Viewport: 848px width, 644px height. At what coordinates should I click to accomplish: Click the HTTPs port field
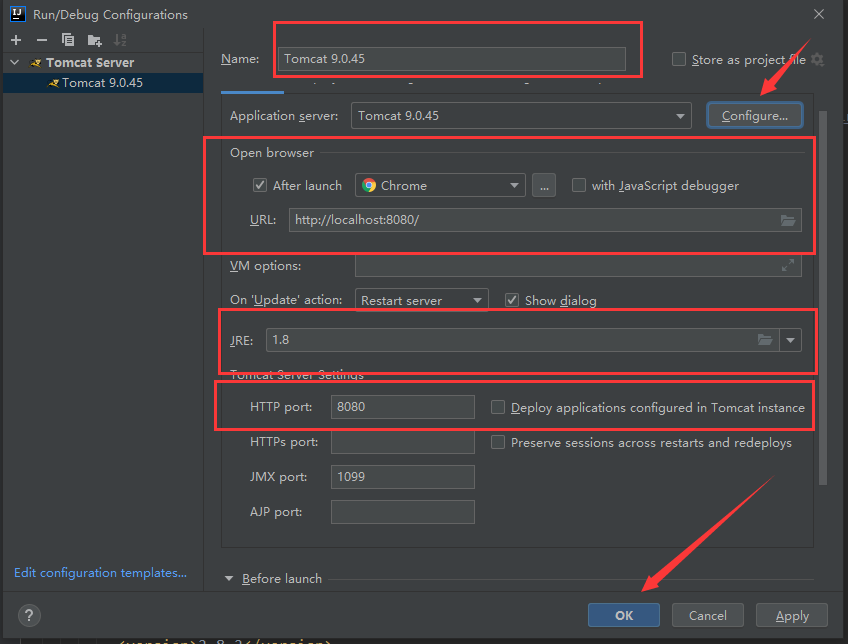[403, 442]
